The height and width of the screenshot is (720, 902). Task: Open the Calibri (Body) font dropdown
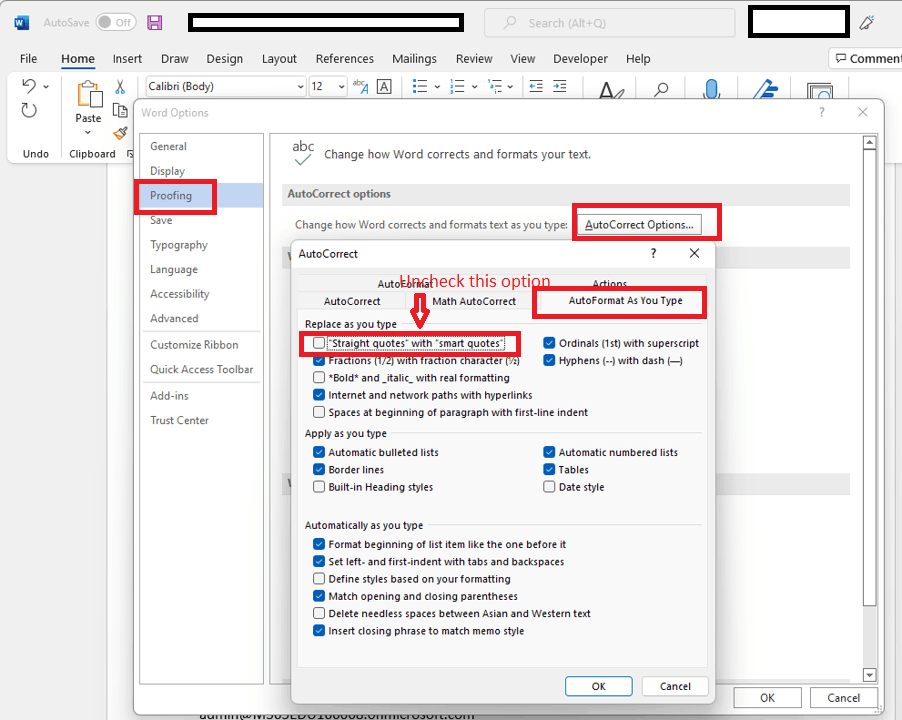[300, 87]
